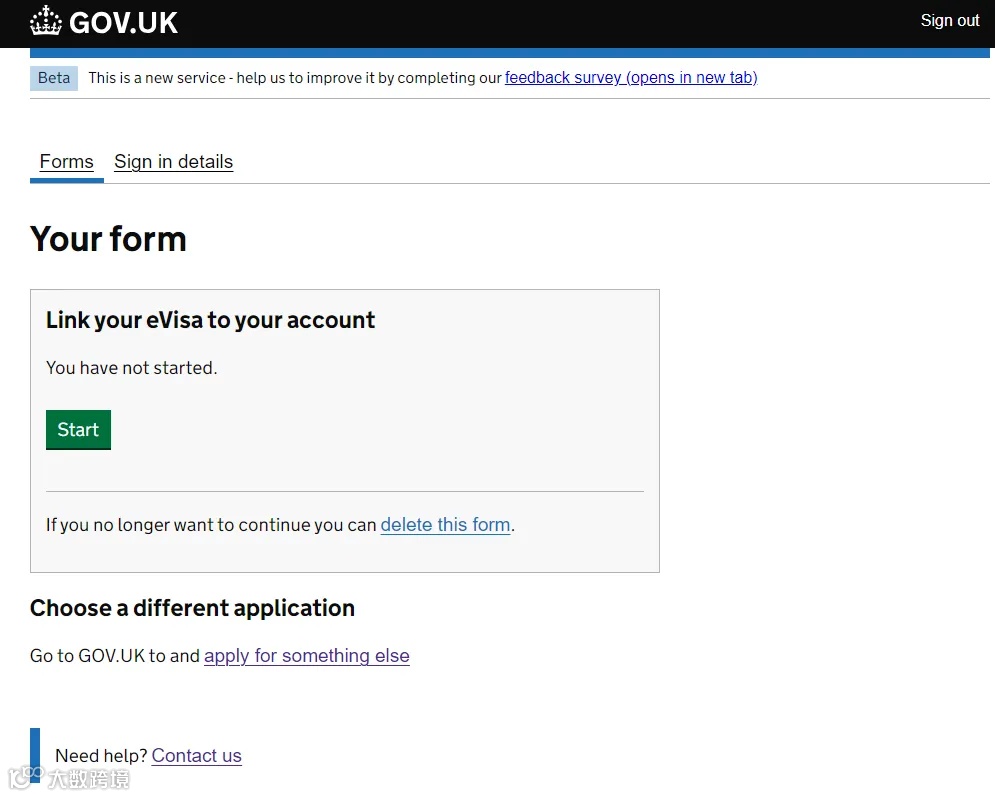This screenshot has width=995, height=797.
Task: Open the "apply for something else" link
Action: pos(307,656)
